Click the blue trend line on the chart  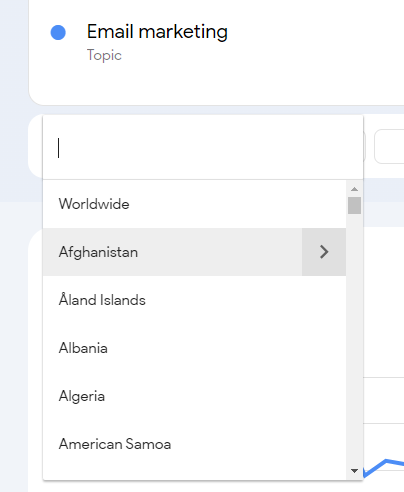tap(385, 465)
